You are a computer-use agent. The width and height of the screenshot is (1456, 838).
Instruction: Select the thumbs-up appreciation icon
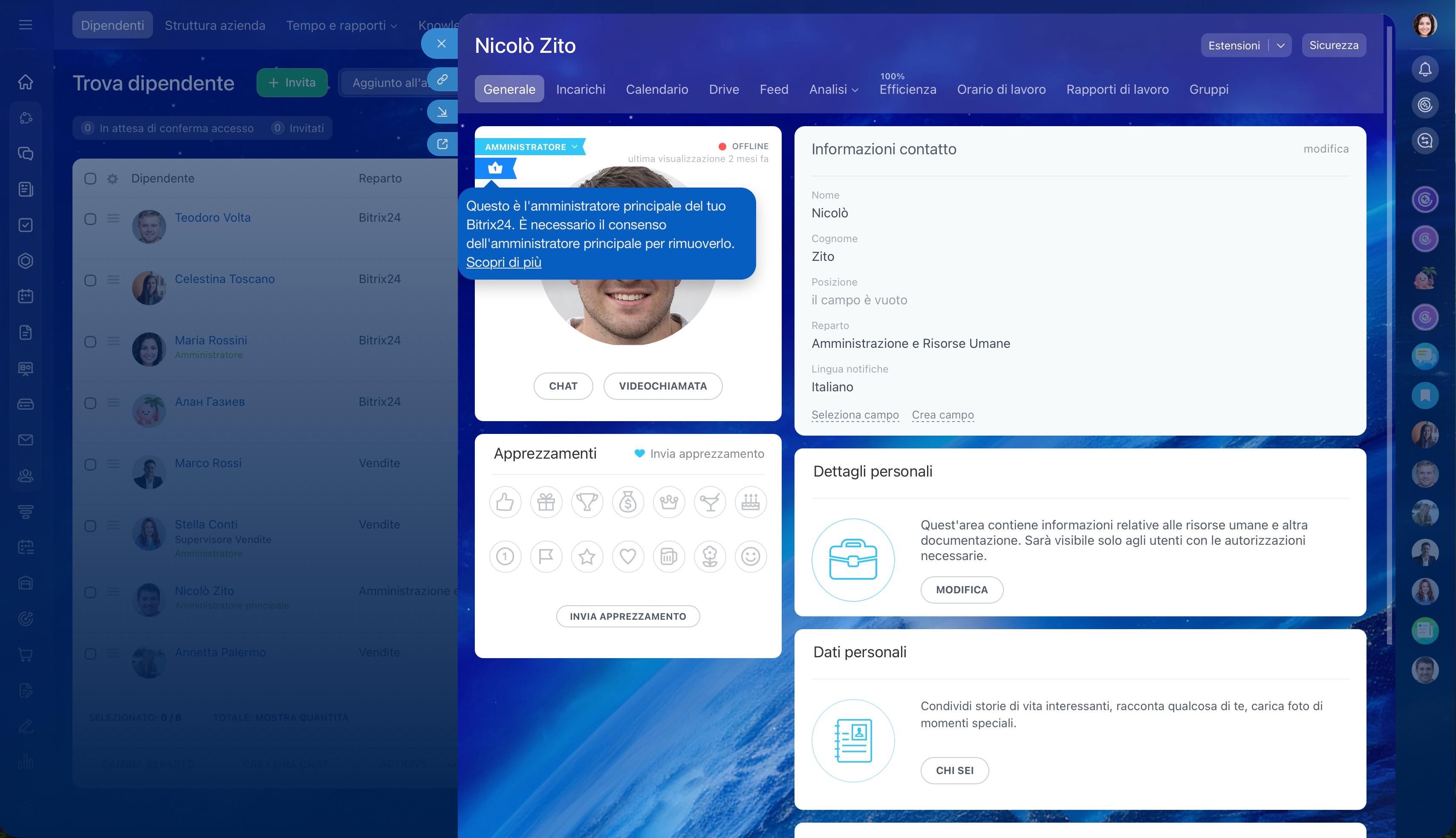[505, 502]
